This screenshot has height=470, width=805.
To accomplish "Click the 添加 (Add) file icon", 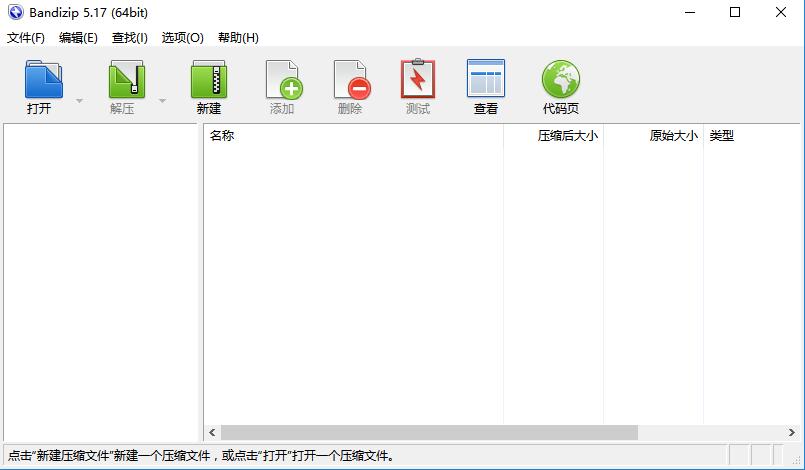I will pos(284,79).
